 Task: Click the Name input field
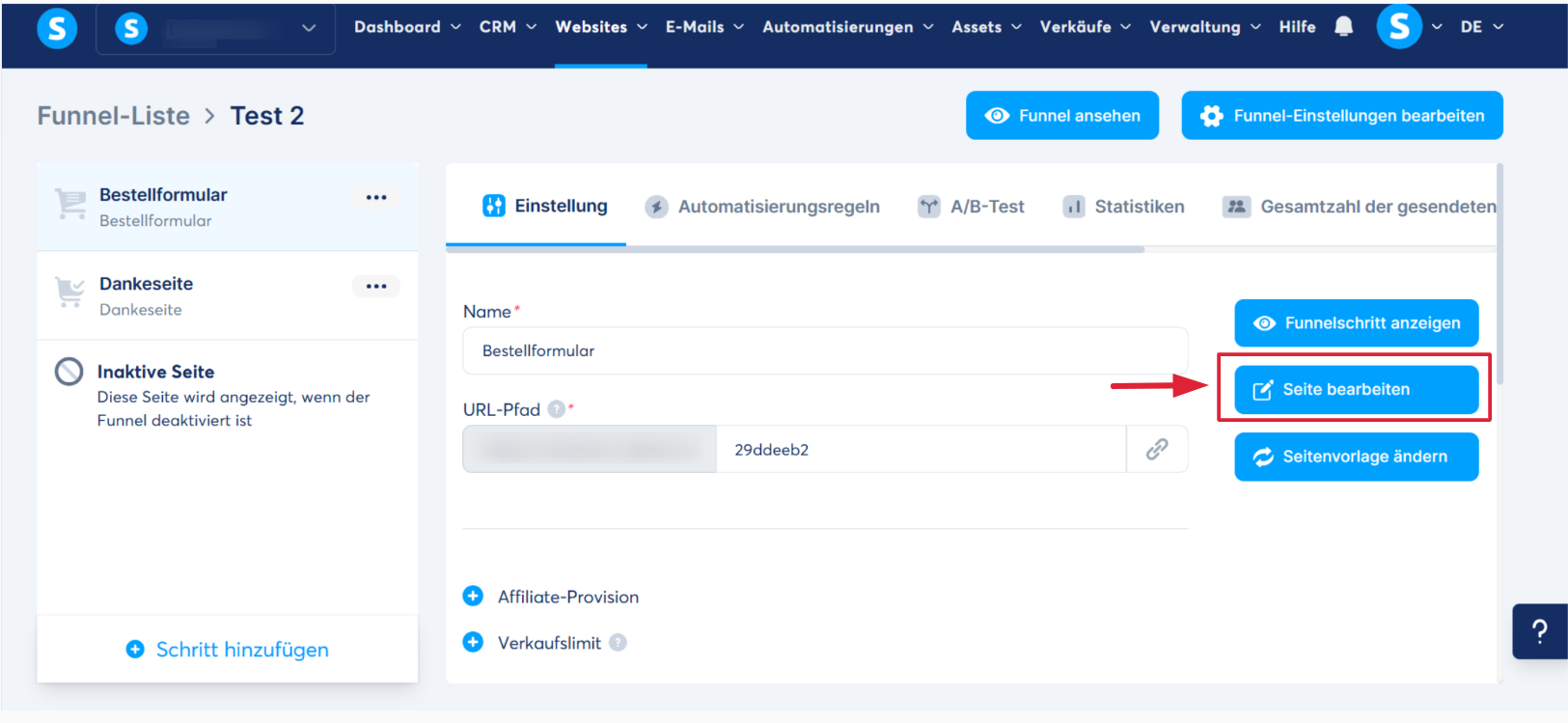[825, 350]
